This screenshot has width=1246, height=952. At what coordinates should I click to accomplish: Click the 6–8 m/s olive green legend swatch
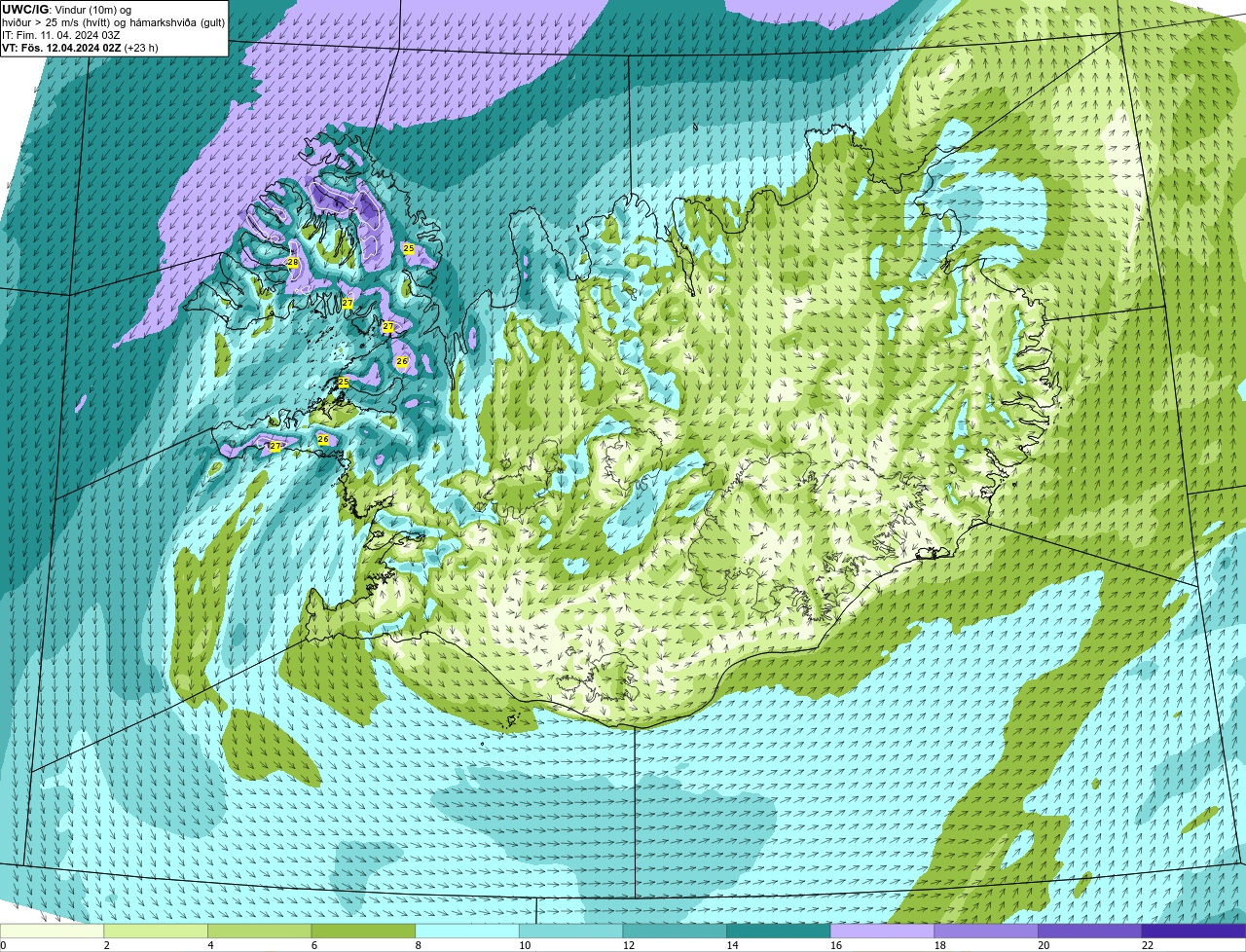pyautogui.click(x=363, y=931)
